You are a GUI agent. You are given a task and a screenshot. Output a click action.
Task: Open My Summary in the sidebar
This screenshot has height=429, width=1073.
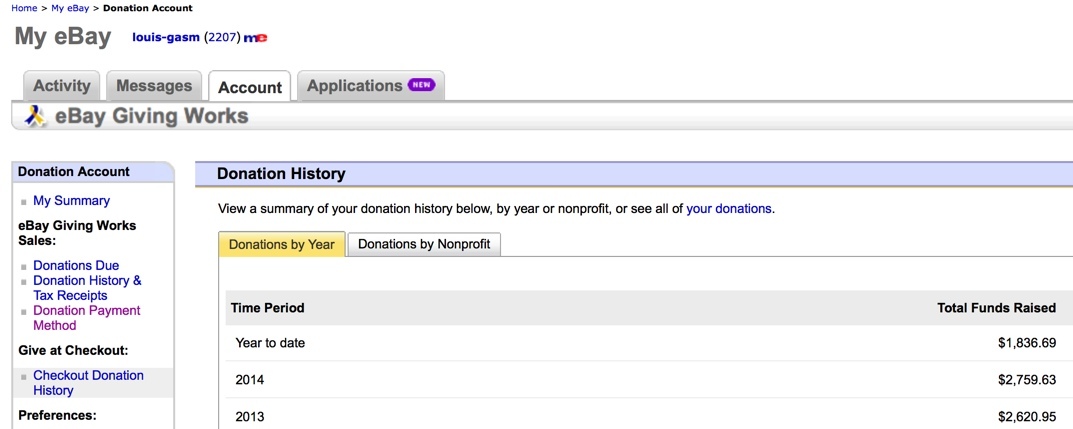(71, 200)
